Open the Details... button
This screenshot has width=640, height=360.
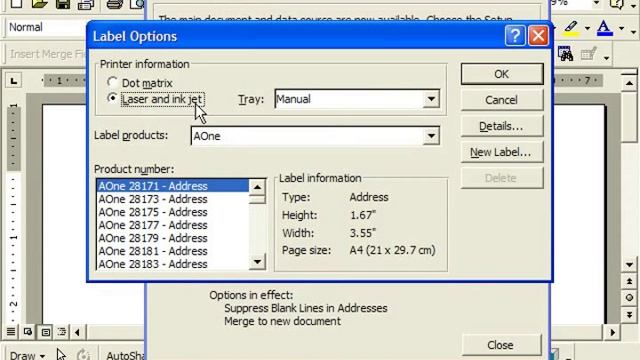pyautogui.click(x=502, y=126)
